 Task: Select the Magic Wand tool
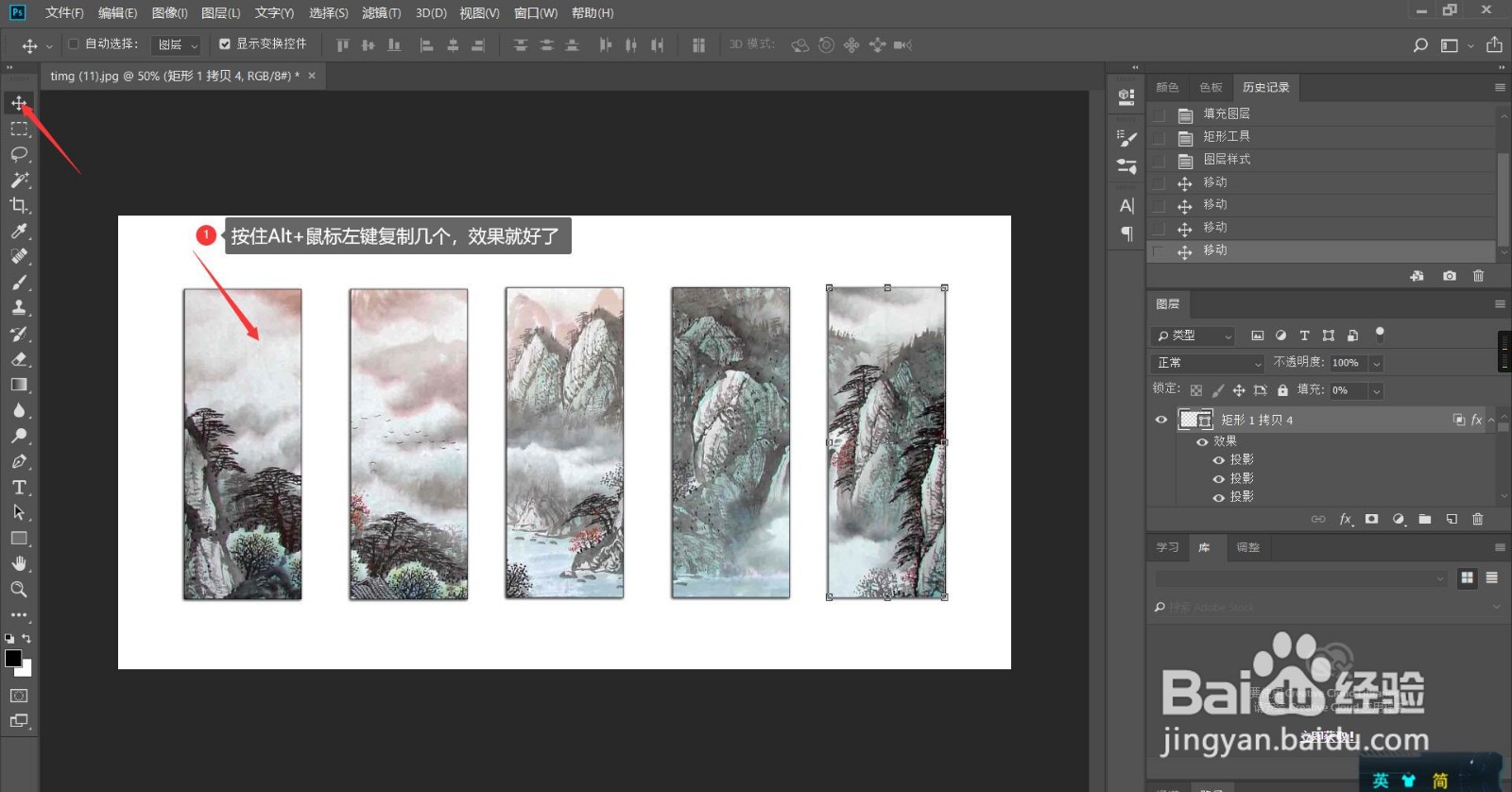pyautogui.click(x=19, y=180)
